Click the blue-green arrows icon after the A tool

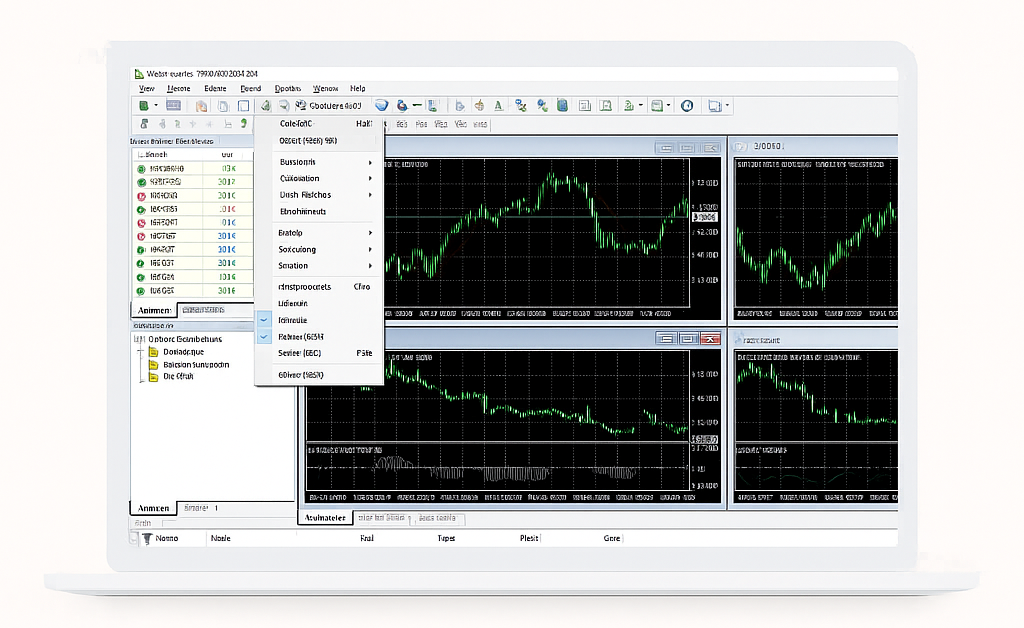[x=520, y=105]
